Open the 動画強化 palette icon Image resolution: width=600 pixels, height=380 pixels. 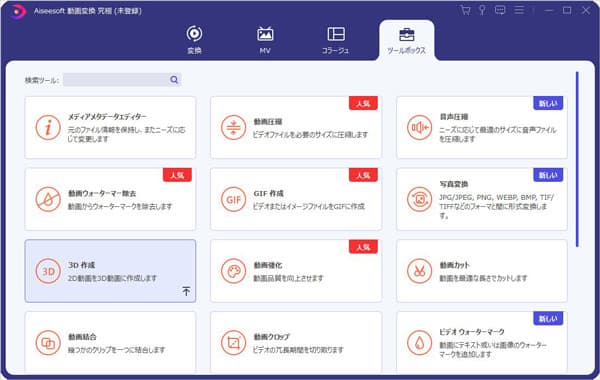(233, 271)
